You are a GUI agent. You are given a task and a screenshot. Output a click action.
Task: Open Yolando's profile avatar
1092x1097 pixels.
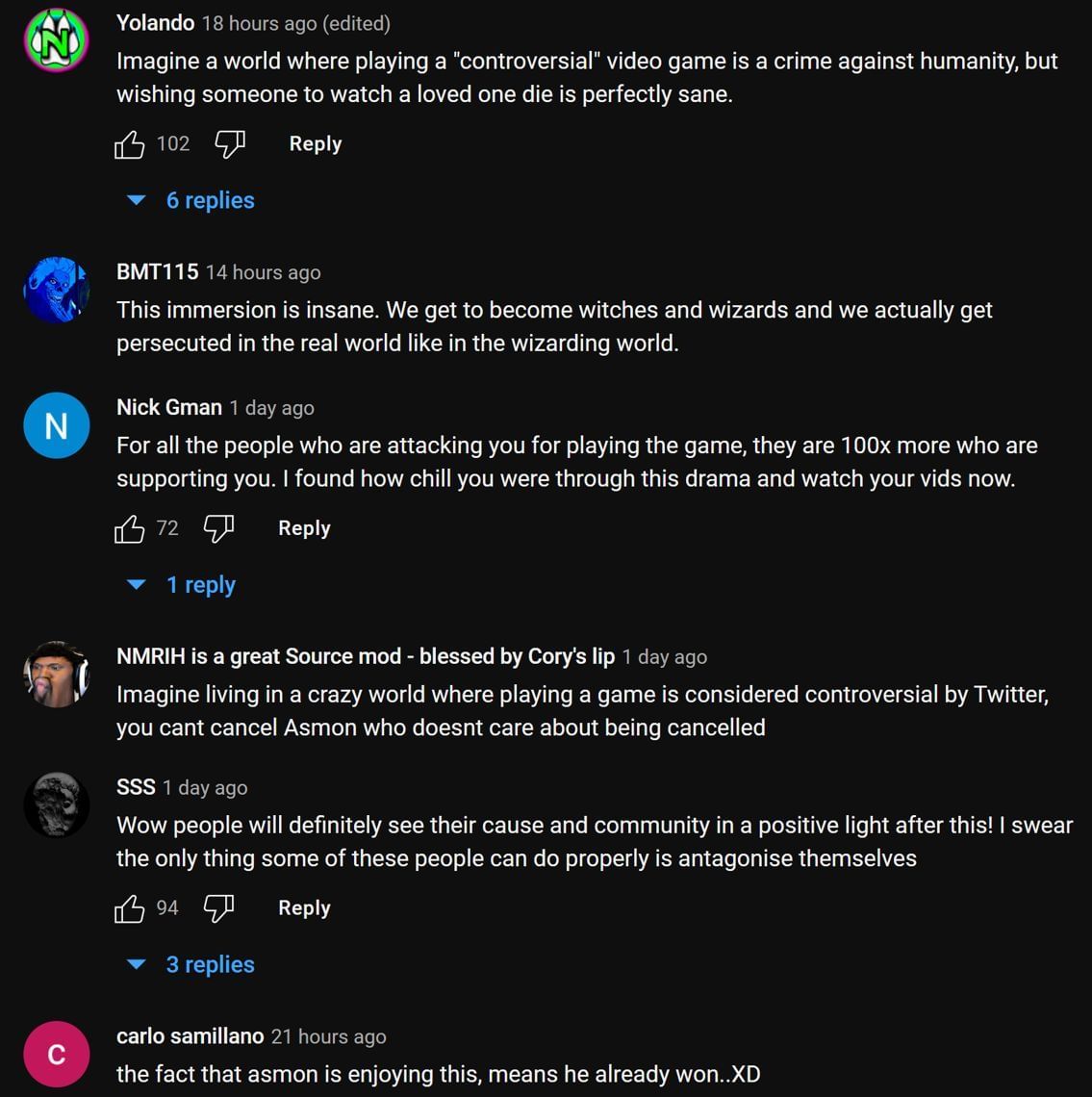[x=57, y=40]
